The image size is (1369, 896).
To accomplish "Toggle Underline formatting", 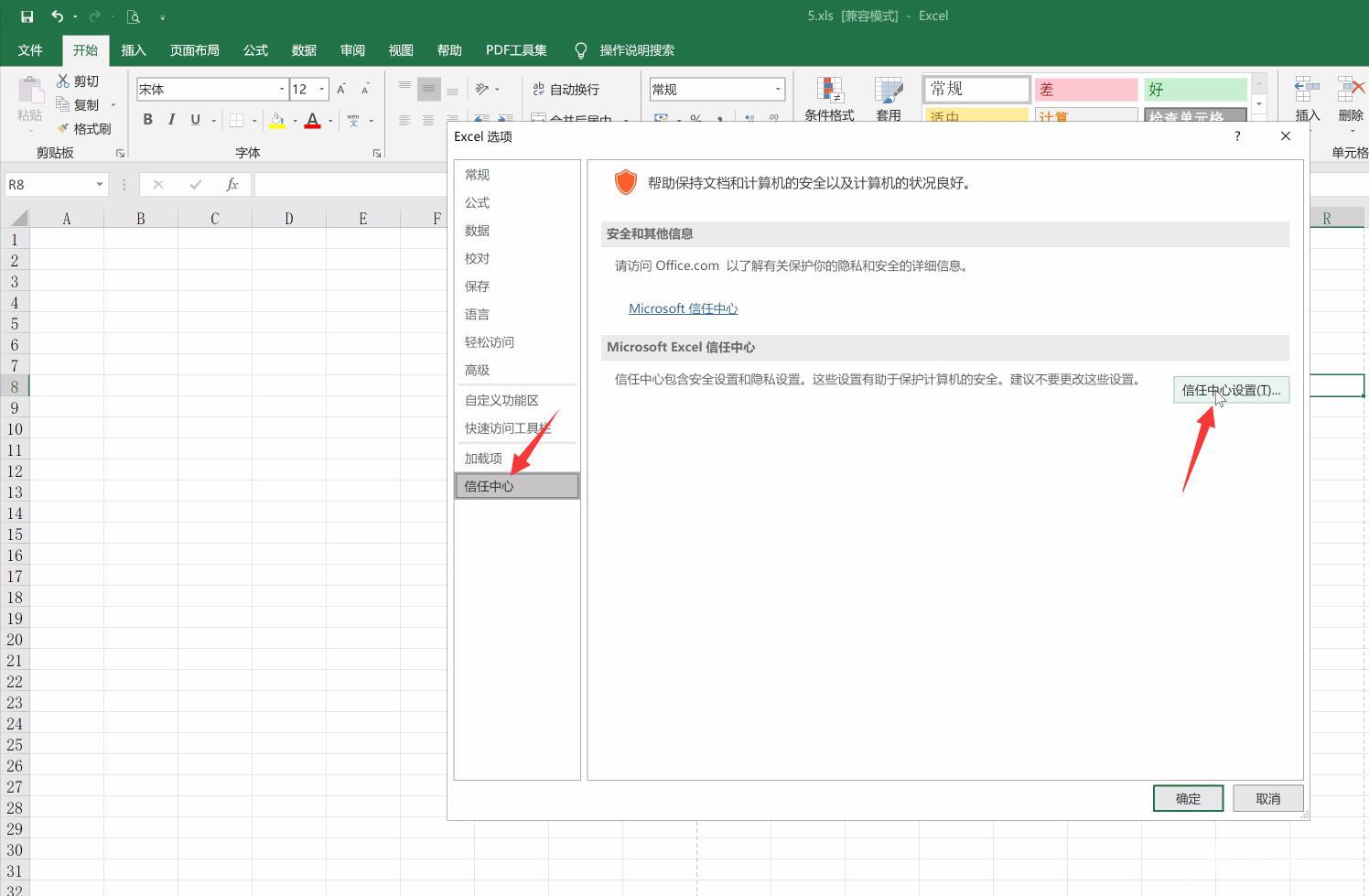I will tap(195, 119).
